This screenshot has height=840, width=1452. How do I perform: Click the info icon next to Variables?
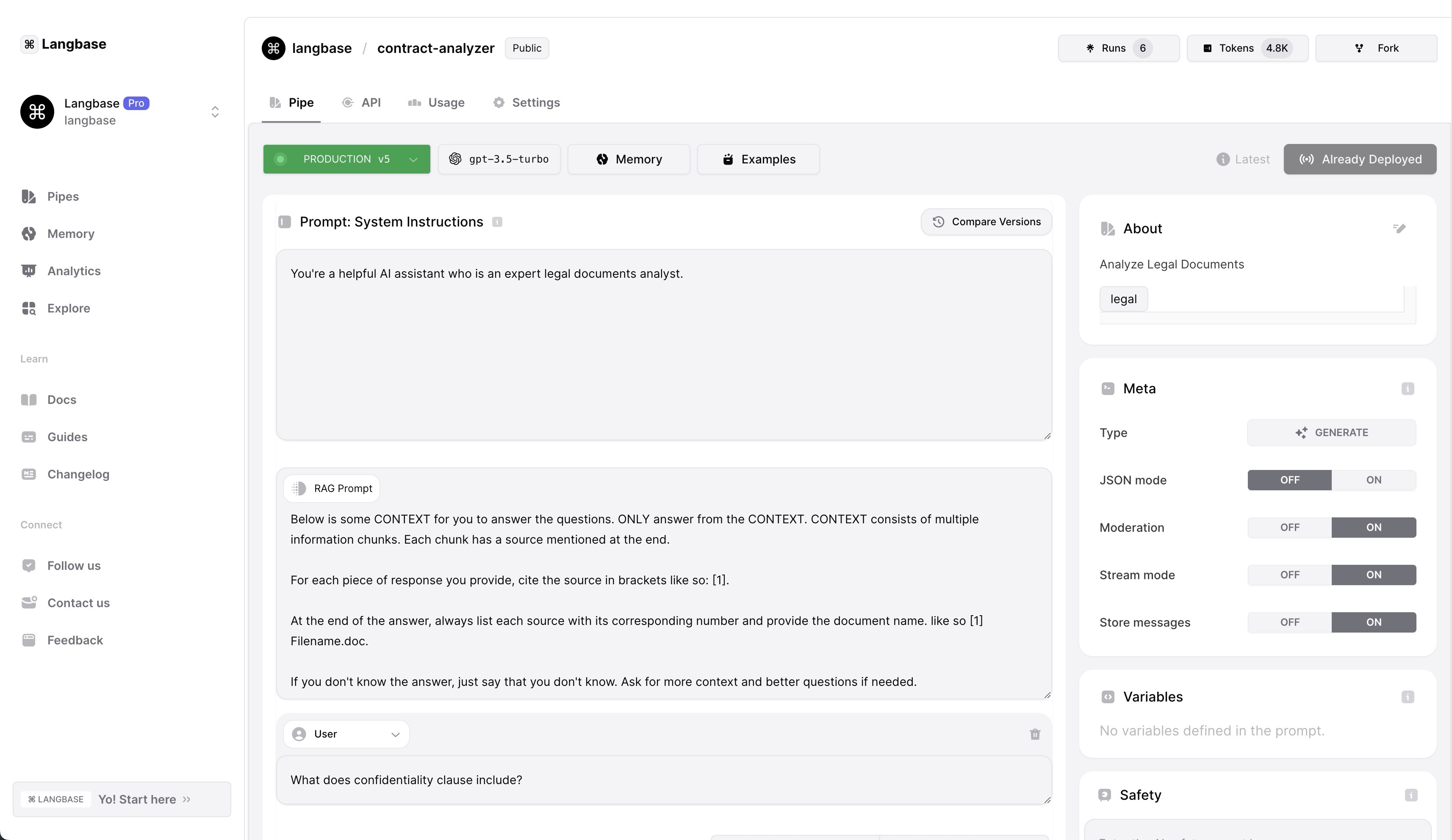click(x=1408, y=697)
